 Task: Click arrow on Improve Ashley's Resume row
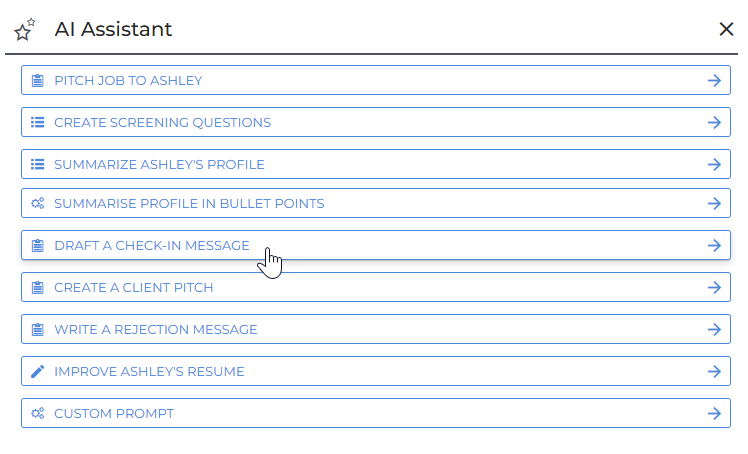[714, 372]
